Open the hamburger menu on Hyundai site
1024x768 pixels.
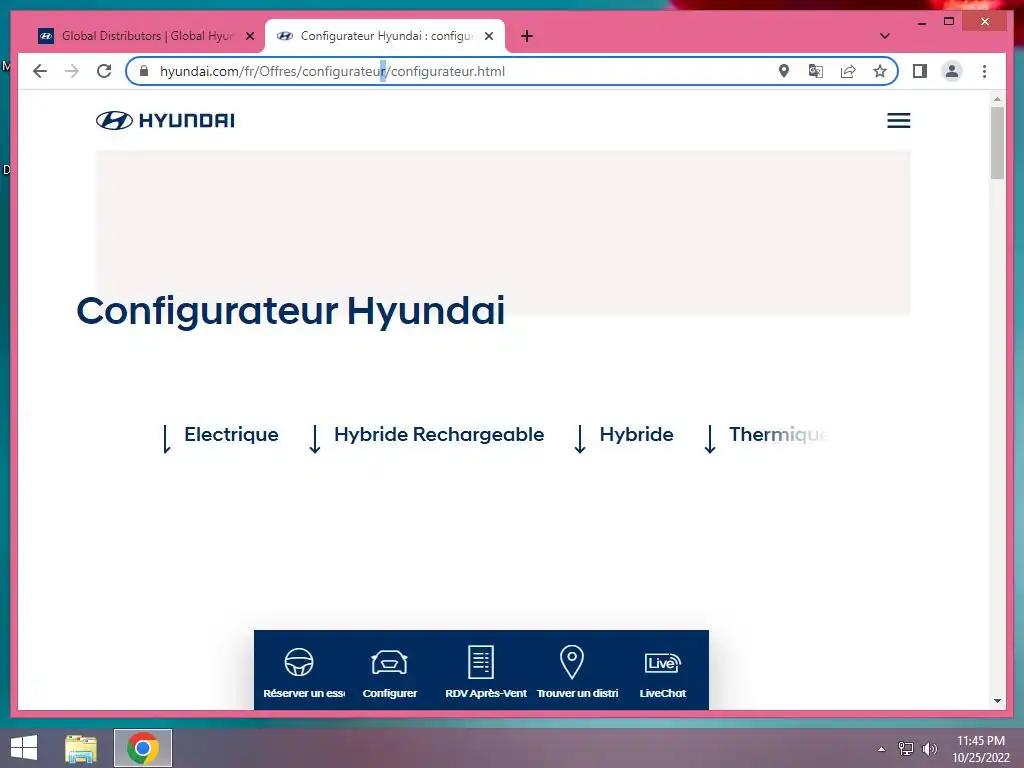(x=899, y=120)
